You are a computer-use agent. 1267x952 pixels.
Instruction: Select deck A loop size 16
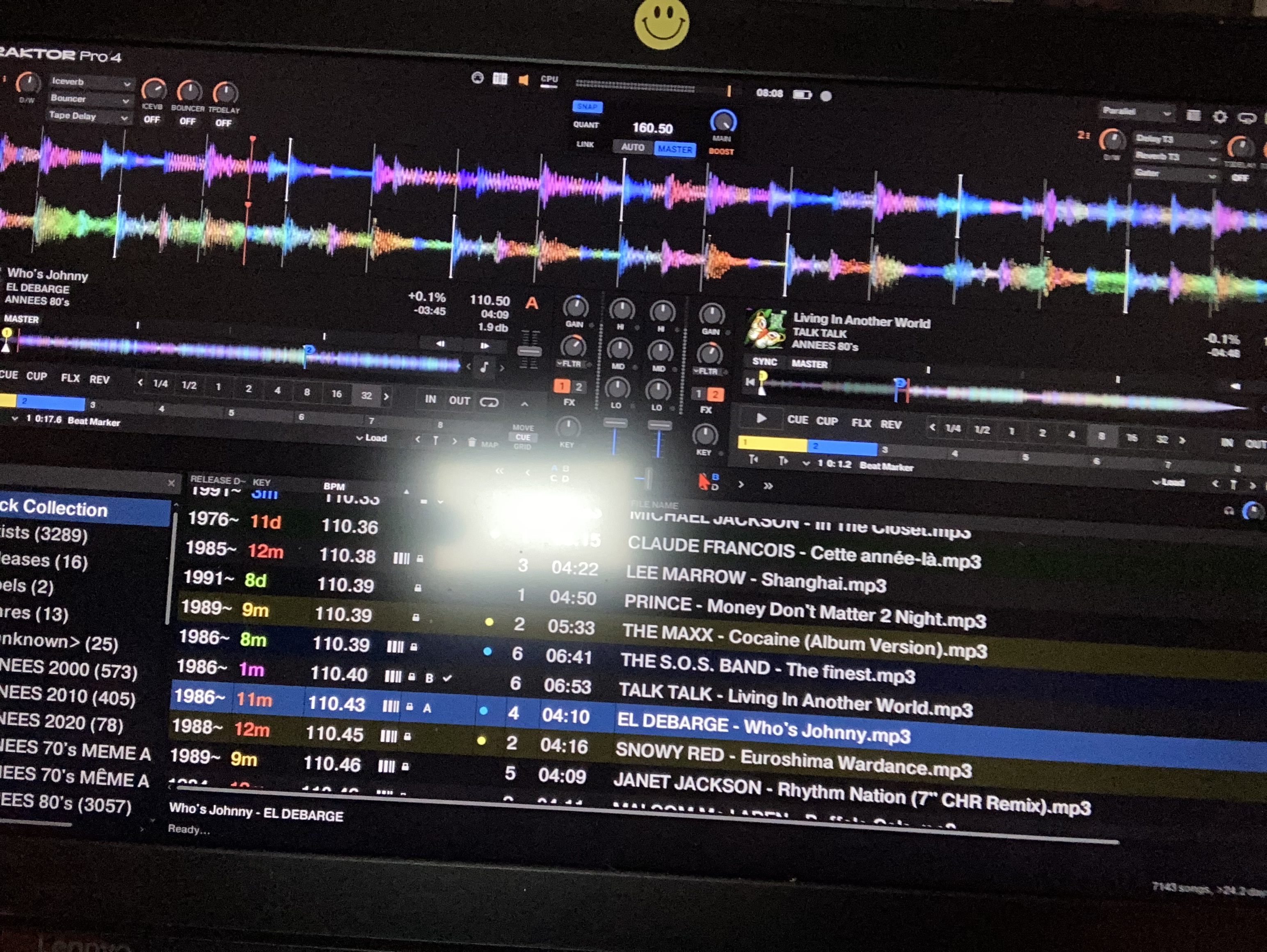(337, 394)
